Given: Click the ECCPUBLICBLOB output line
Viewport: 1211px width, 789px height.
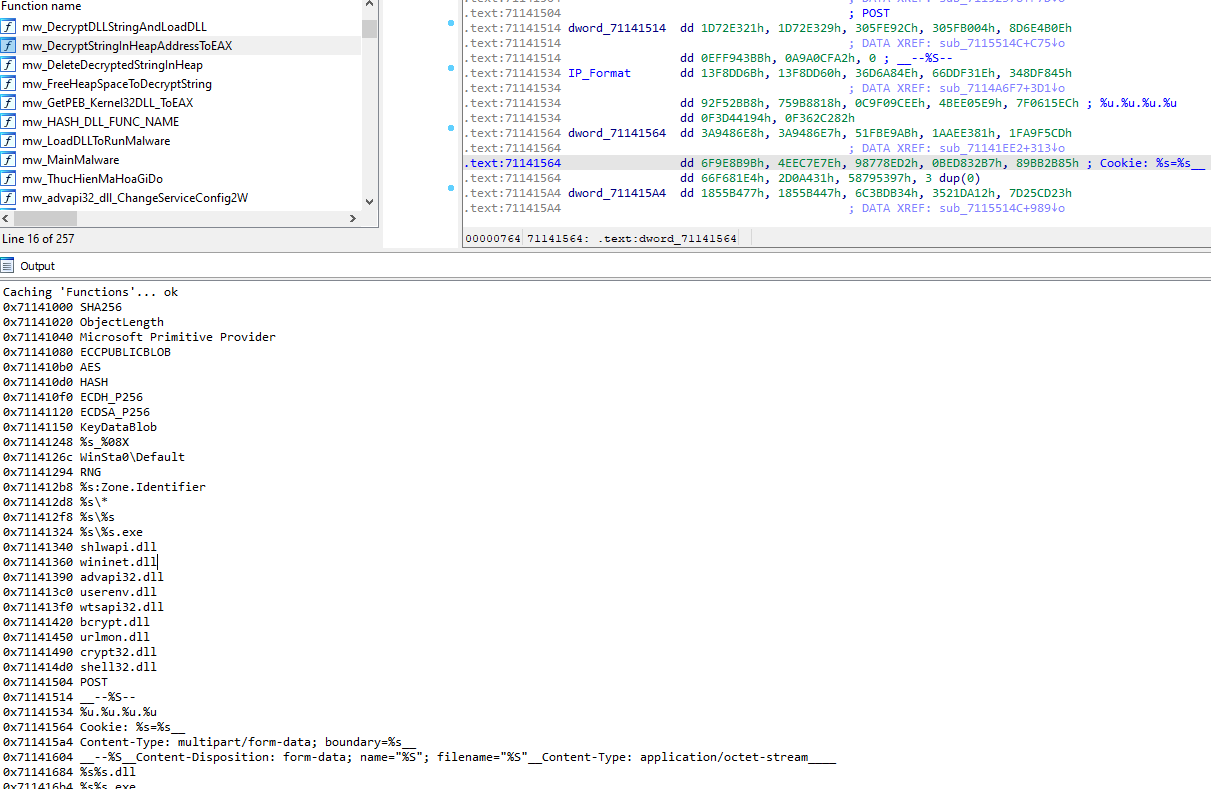Looking at the screenshot, I should coord(87,352).
